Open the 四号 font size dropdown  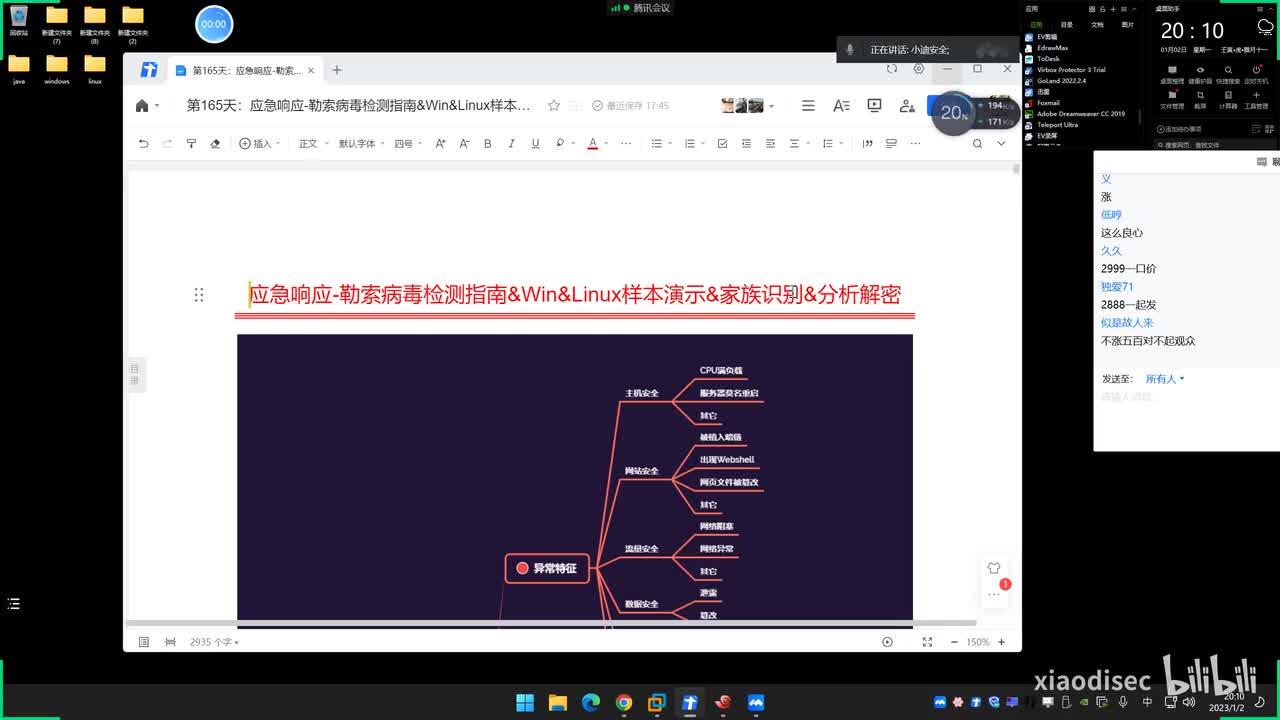click(x=408, y=144)
